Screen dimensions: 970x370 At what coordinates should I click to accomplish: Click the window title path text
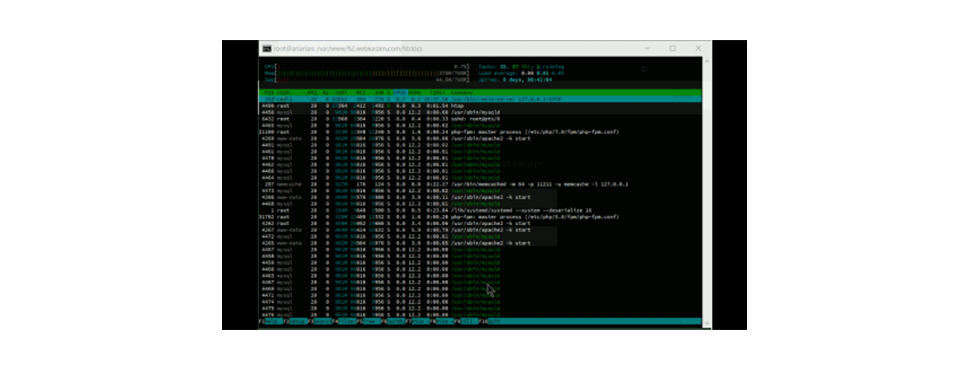point(348,48)
